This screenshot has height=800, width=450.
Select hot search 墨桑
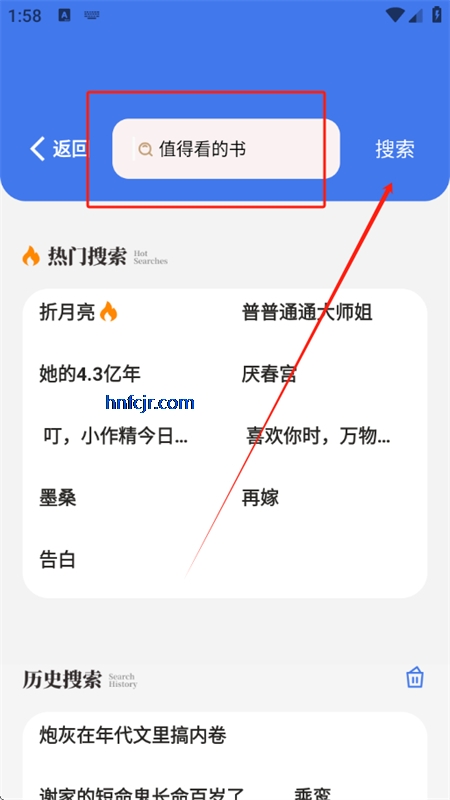pos(58,498)
